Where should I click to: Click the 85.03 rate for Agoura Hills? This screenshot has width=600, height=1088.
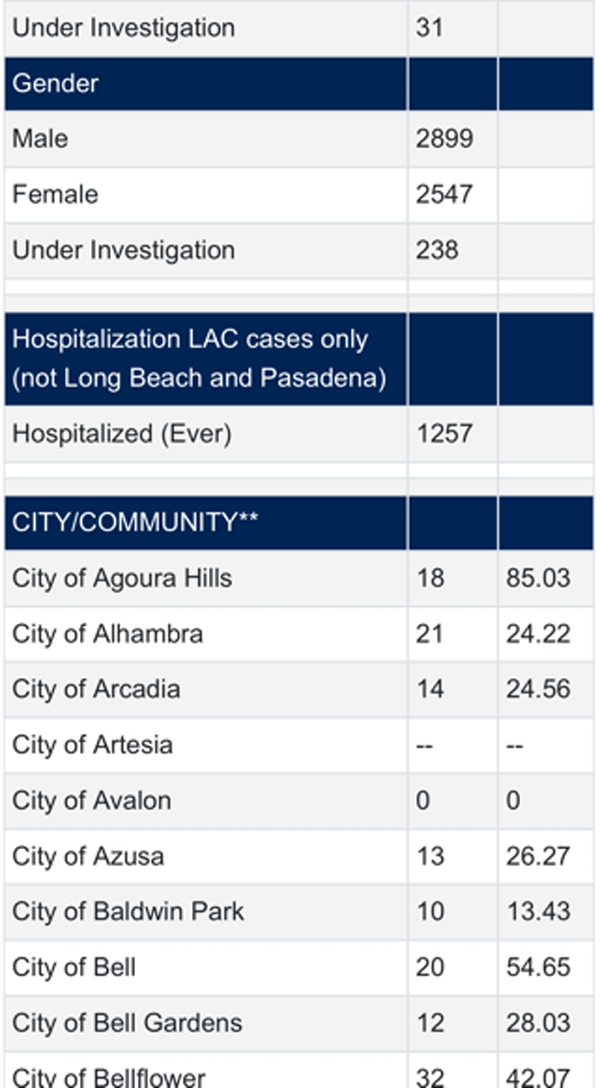click(538, 578)
